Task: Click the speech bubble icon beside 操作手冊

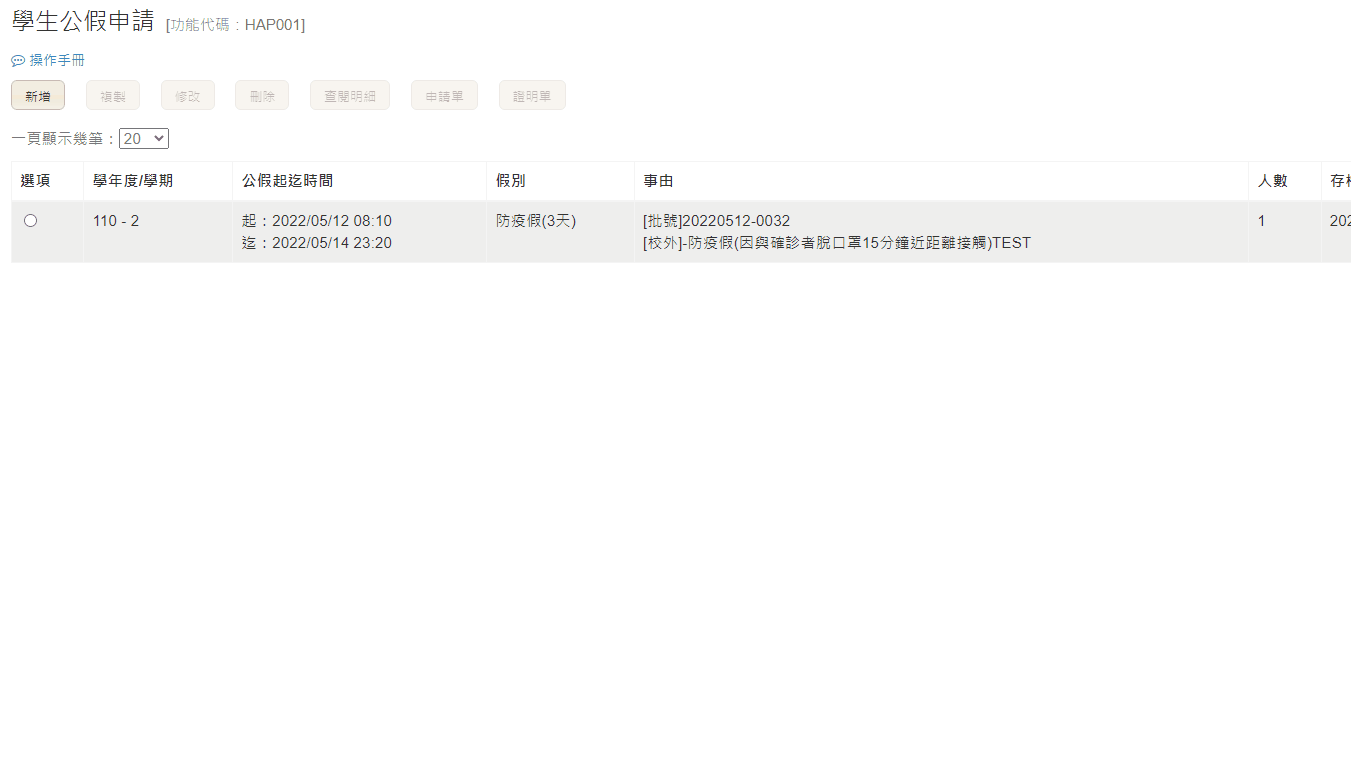Action: 18,61
